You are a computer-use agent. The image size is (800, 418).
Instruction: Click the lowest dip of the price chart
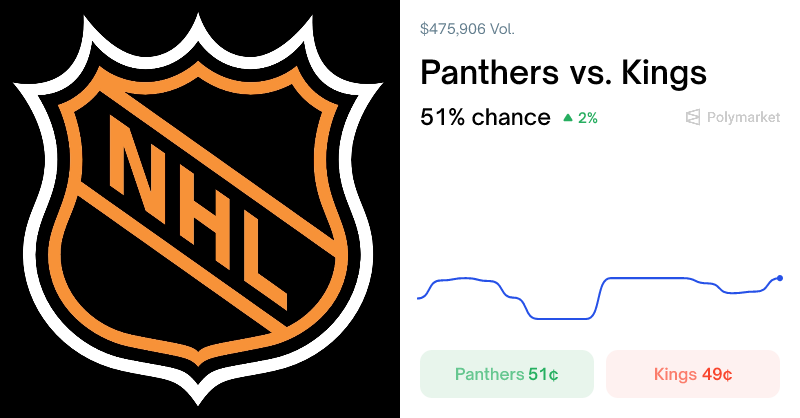[x=560, y=319]
